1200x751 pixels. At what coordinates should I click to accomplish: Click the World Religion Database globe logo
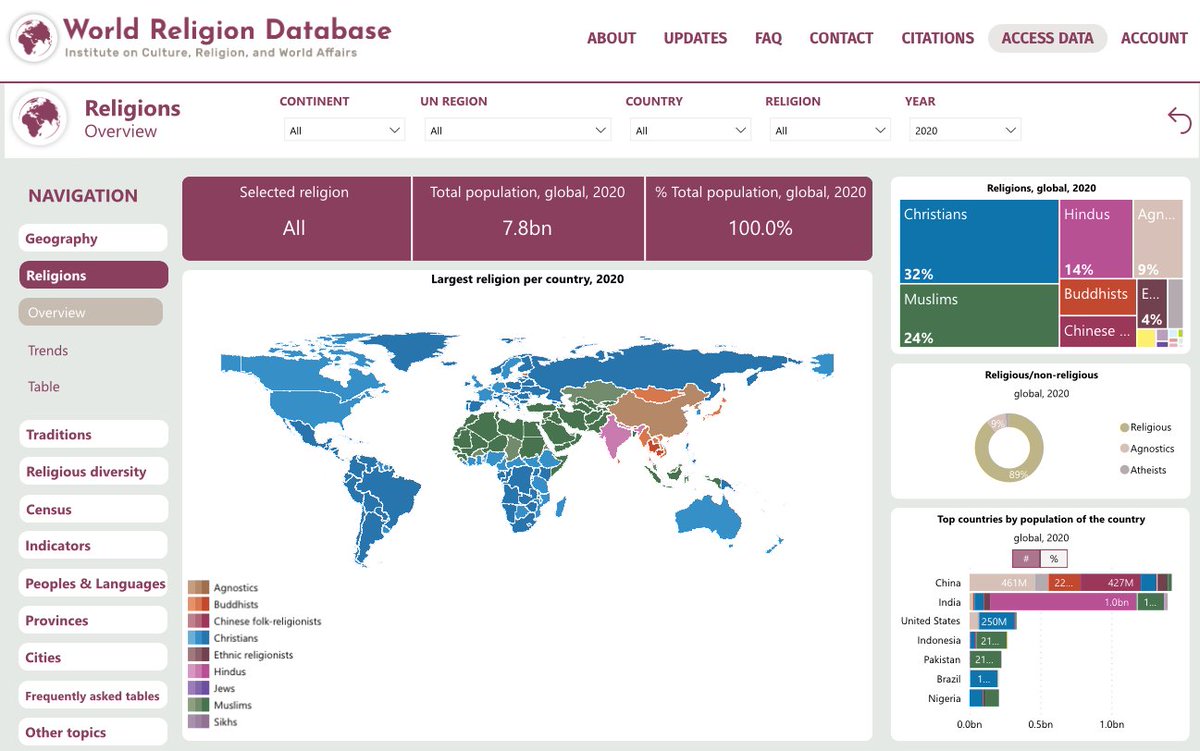34,38
